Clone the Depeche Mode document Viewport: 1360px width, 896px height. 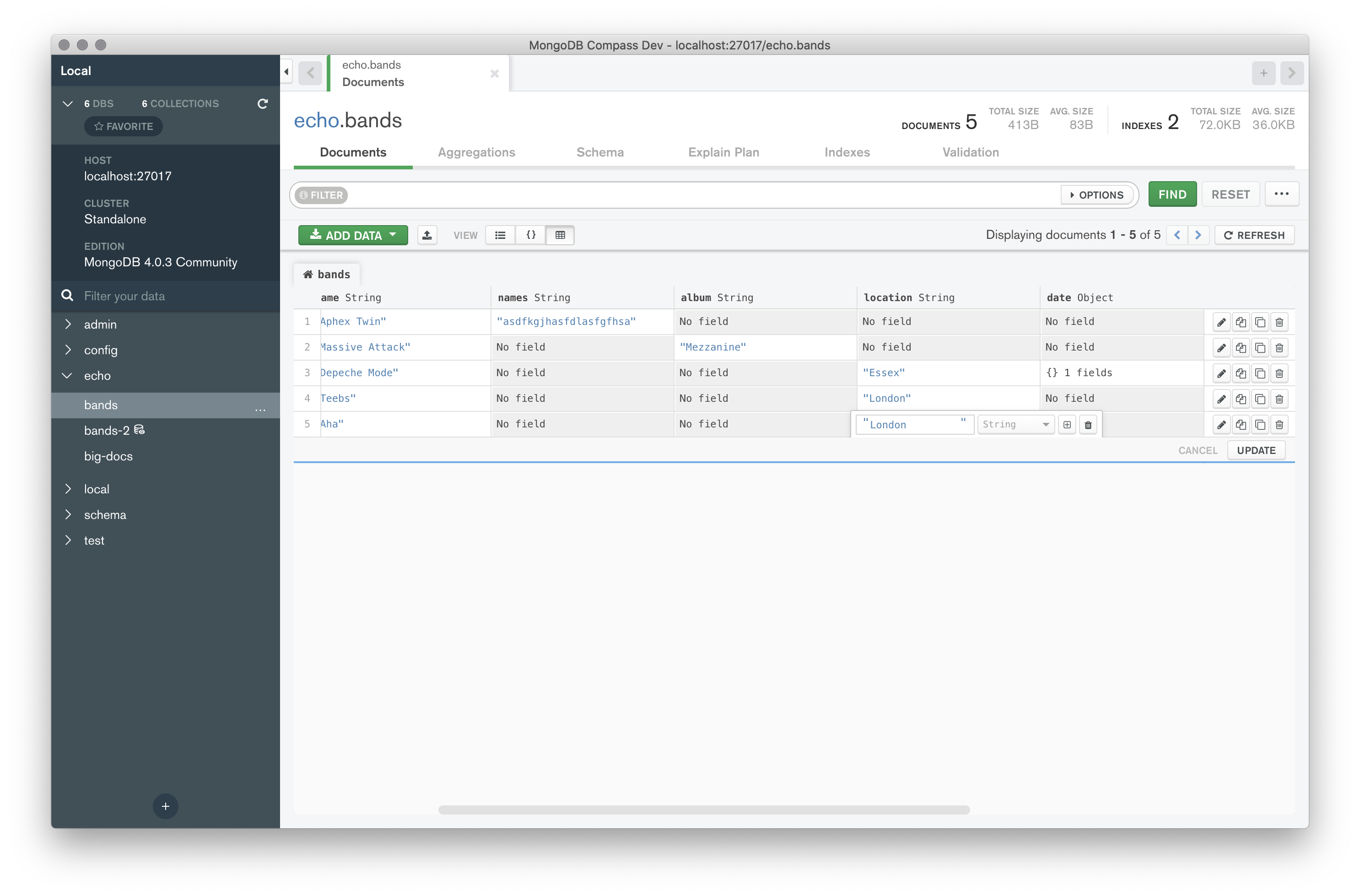[x=1260, y=374]
